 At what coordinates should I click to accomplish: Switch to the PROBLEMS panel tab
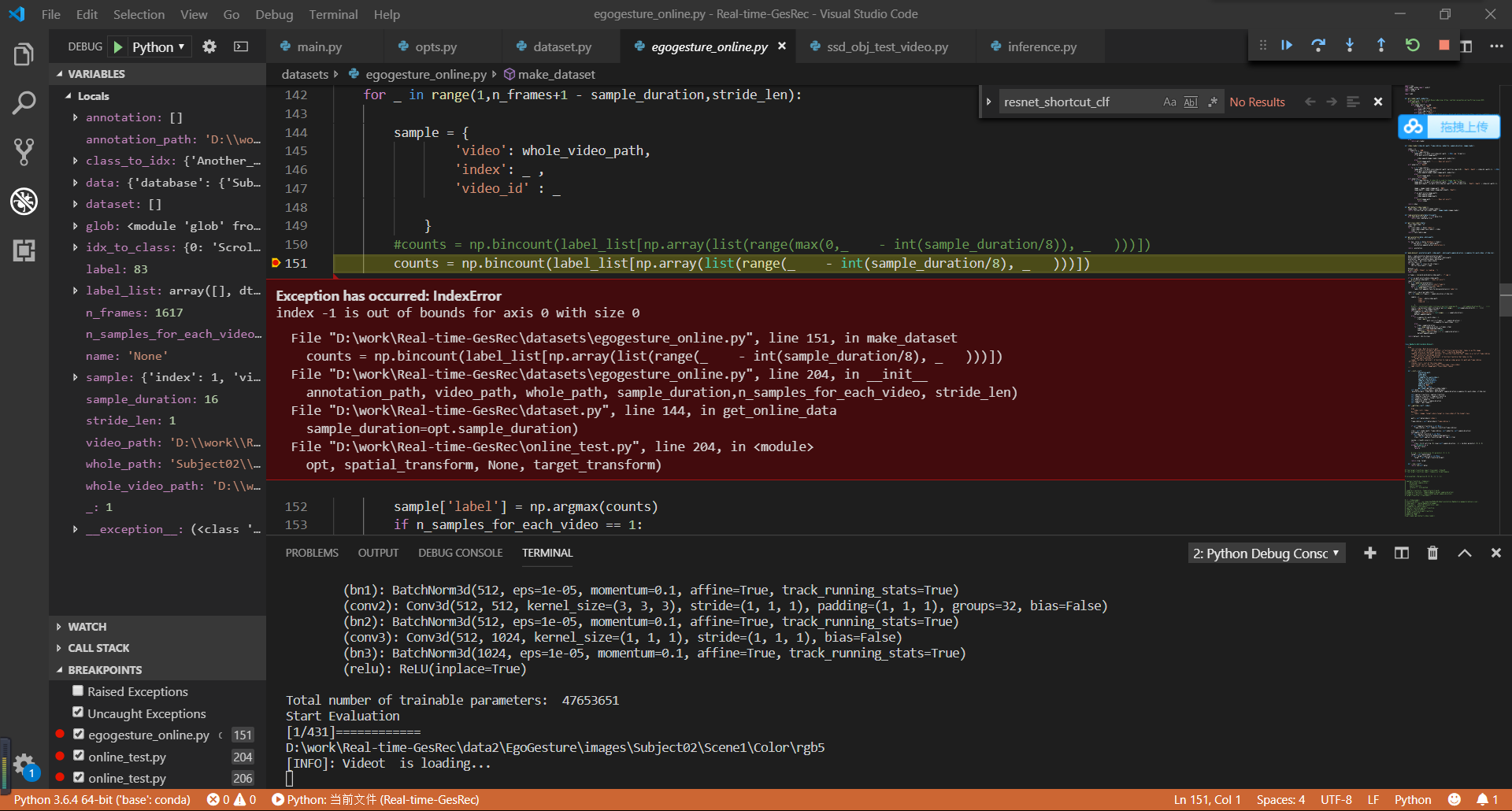(312, 553)
